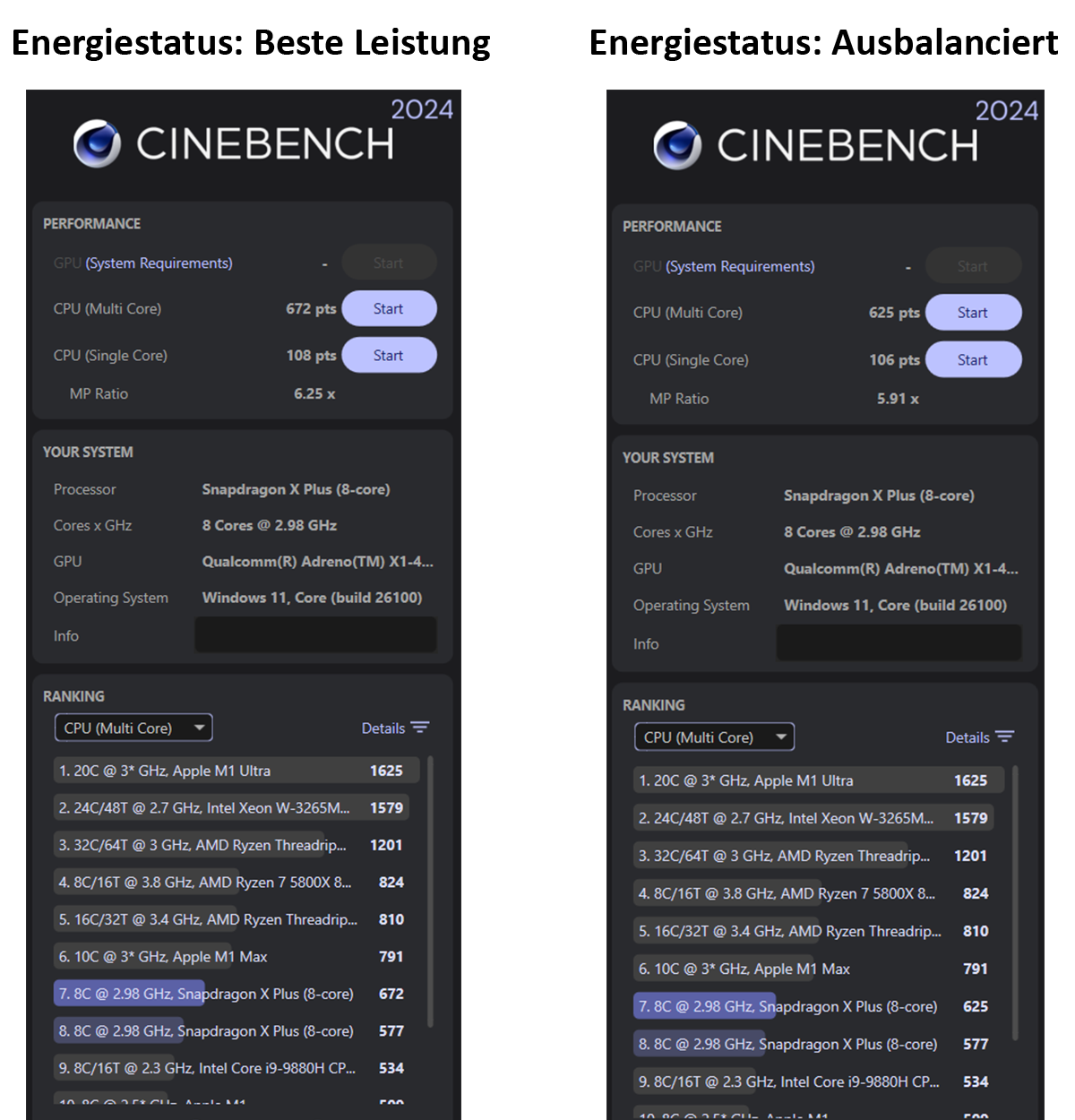1075x1120 pixels.
Task: Click the Info field in left panel
Action: [x=315, y=634]
